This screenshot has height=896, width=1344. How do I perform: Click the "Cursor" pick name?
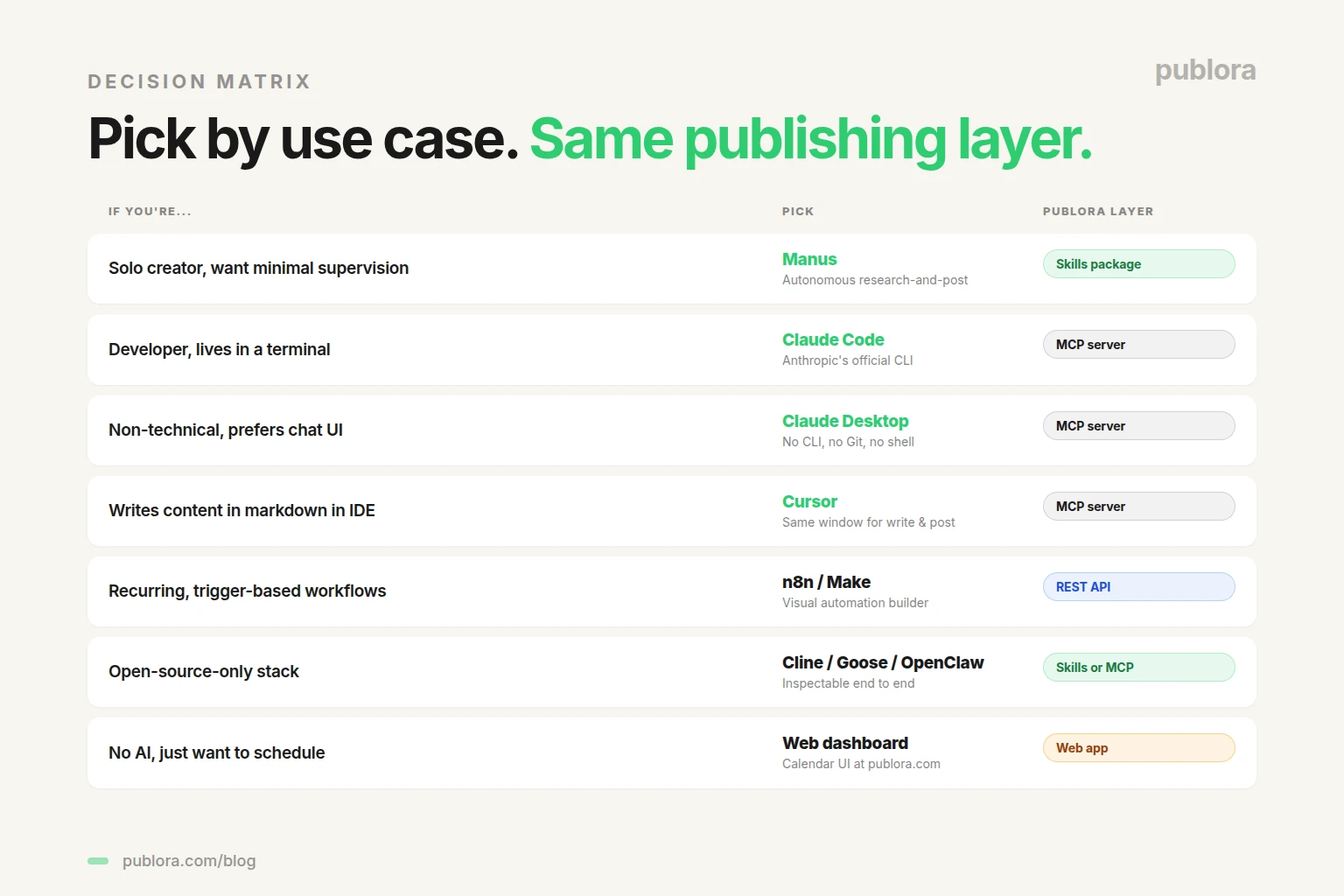pyautogui.click(x=809, y=501)
